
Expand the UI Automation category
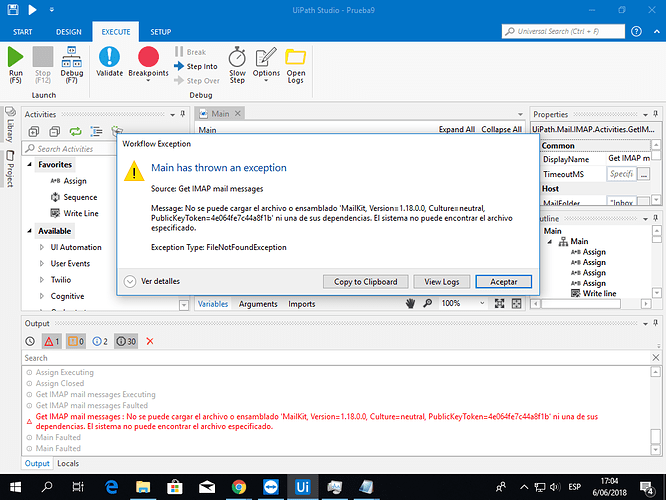pyautogui.click(x=42, y=247)
